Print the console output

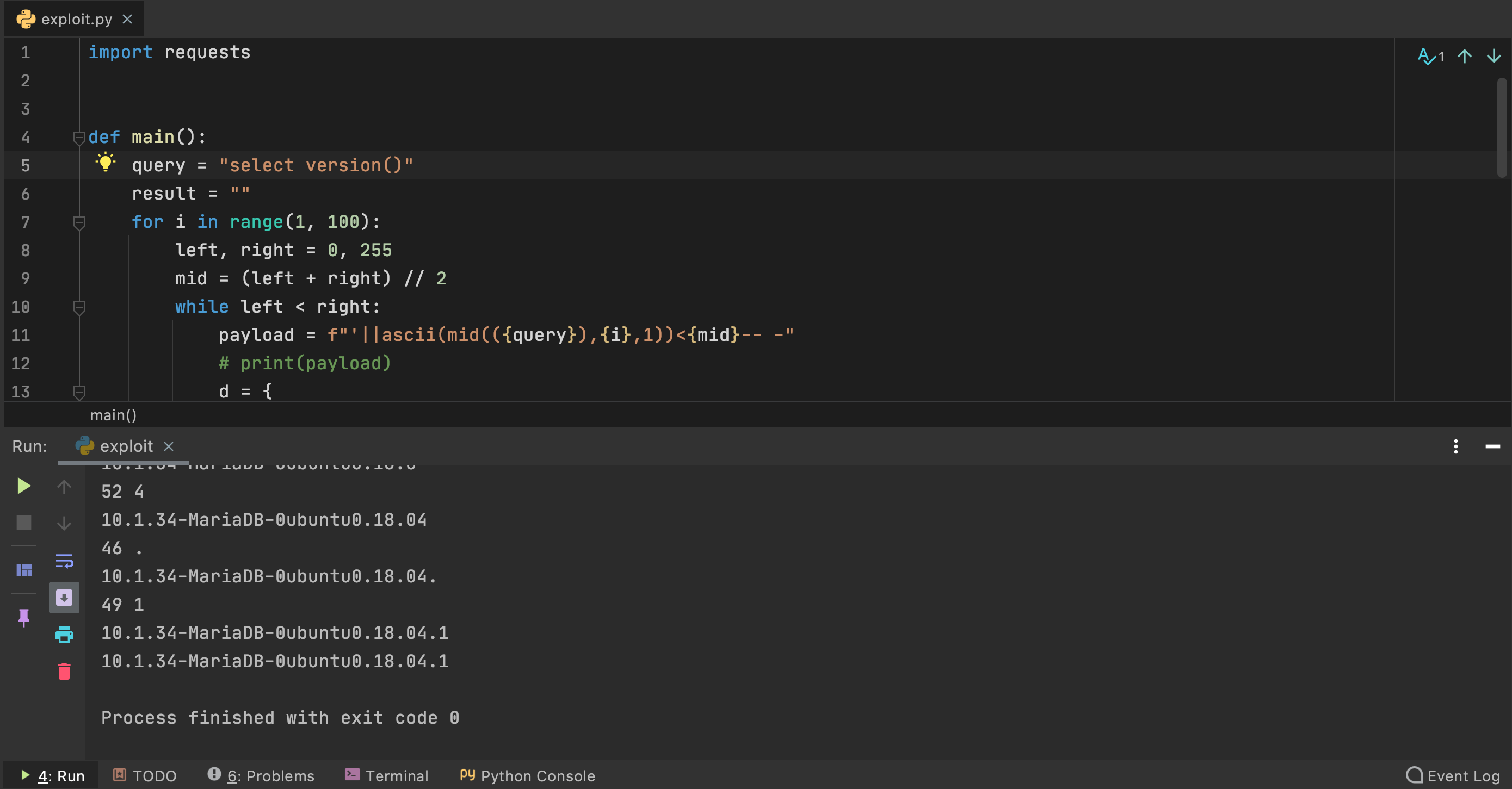(x=64, y=634)
